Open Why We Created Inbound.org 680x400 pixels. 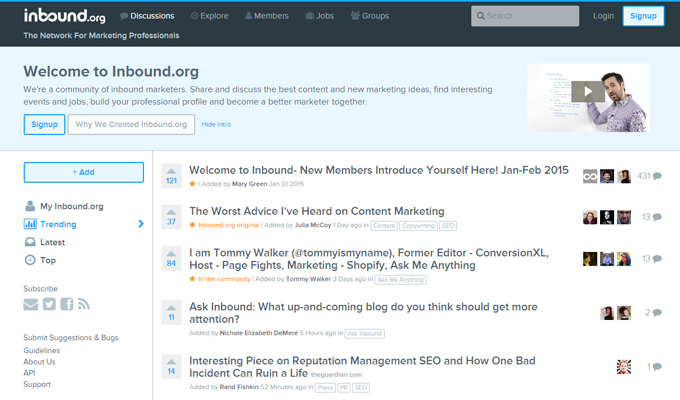[131, 125]
